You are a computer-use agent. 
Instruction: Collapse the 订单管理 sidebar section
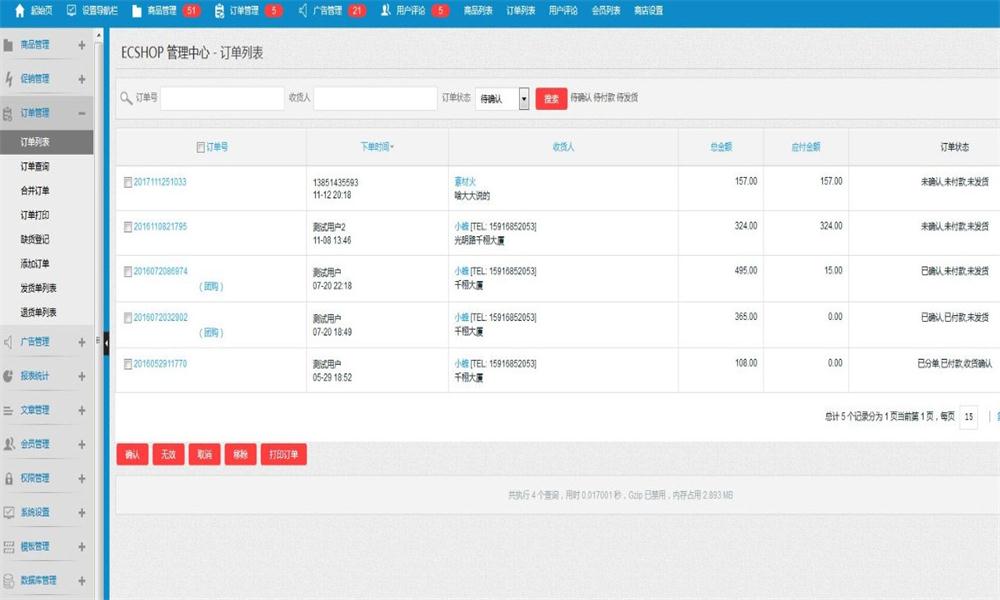(x=81, y=113)
